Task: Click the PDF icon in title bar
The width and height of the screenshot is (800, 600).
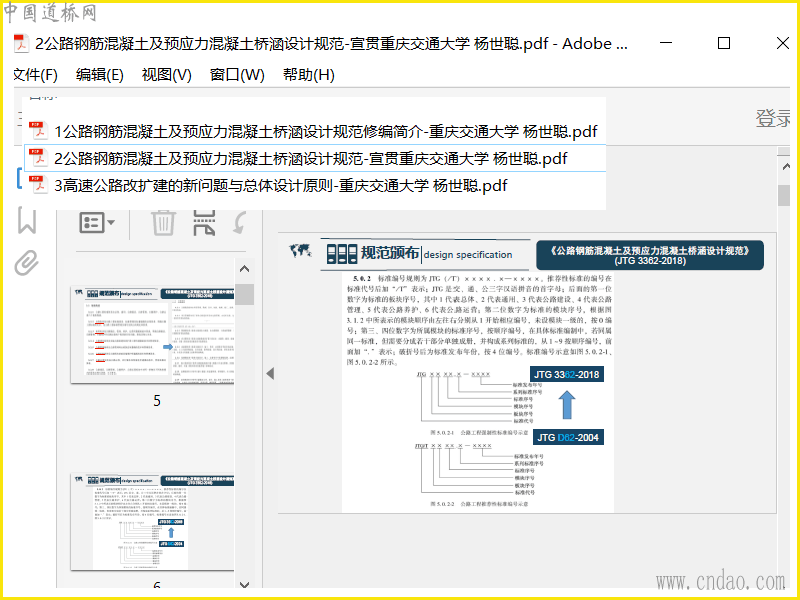Action: (21, 44)
